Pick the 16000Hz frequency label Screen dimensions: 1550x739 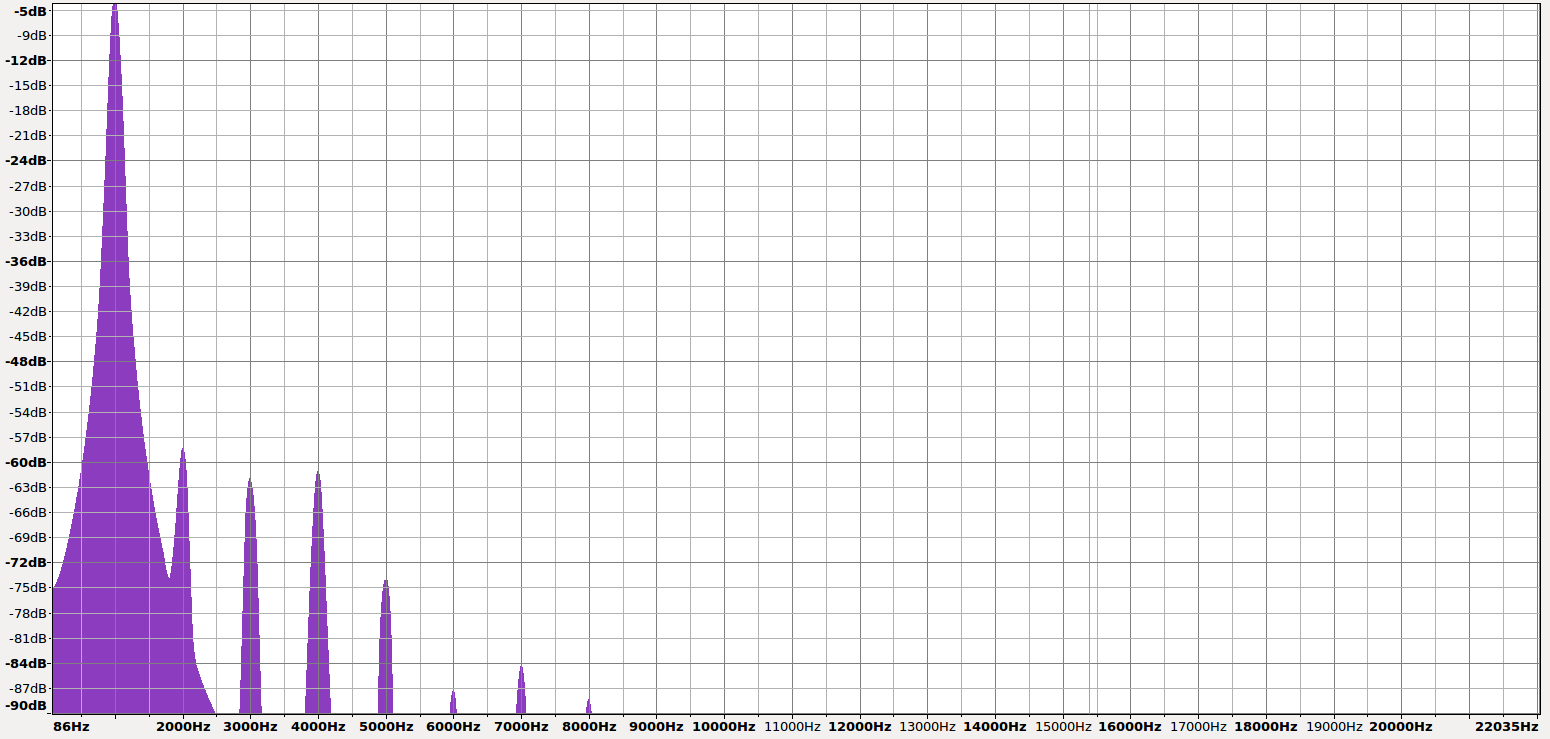1129,726
